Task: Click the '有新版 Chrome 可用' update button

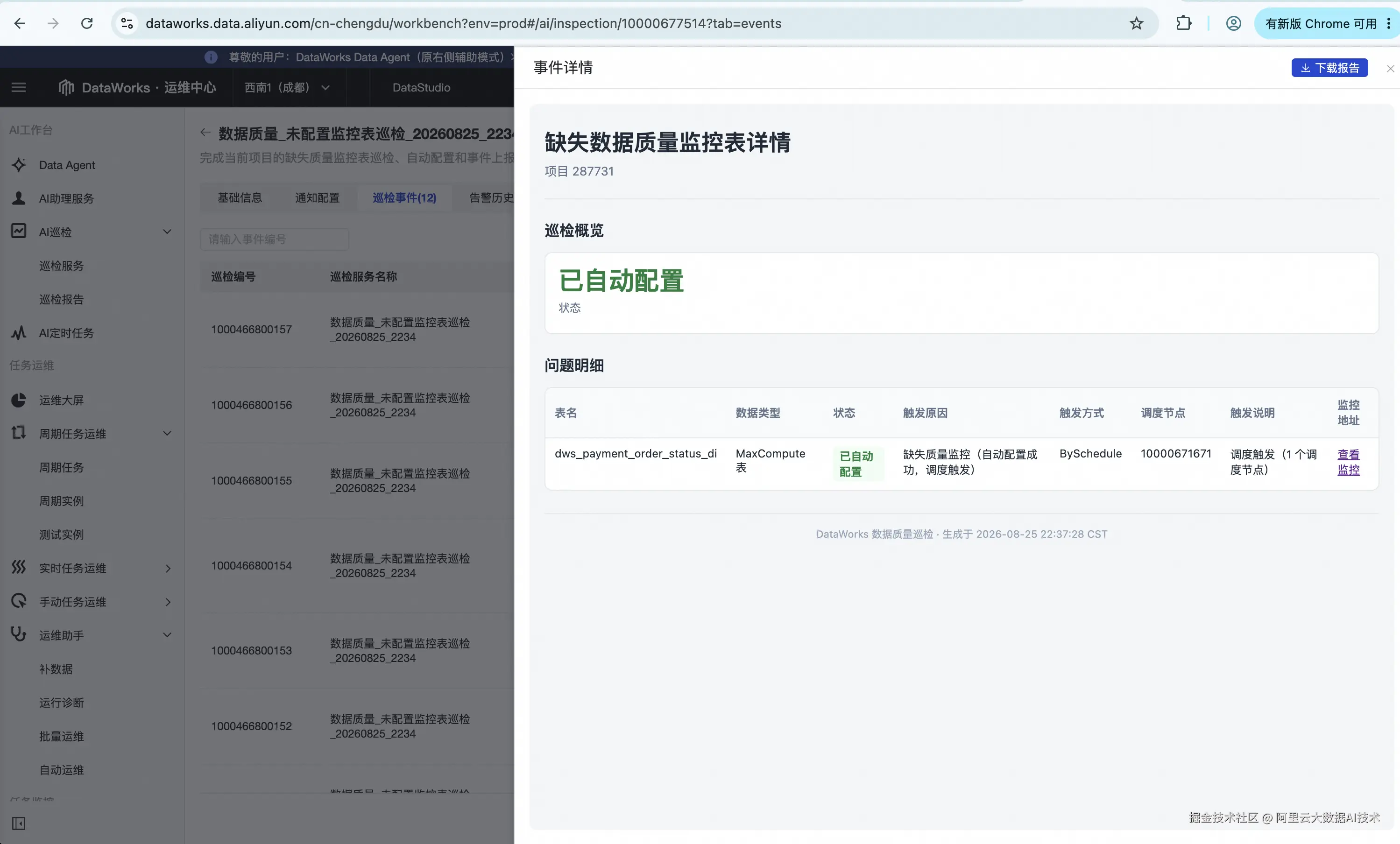Action: click(1321, 23)
